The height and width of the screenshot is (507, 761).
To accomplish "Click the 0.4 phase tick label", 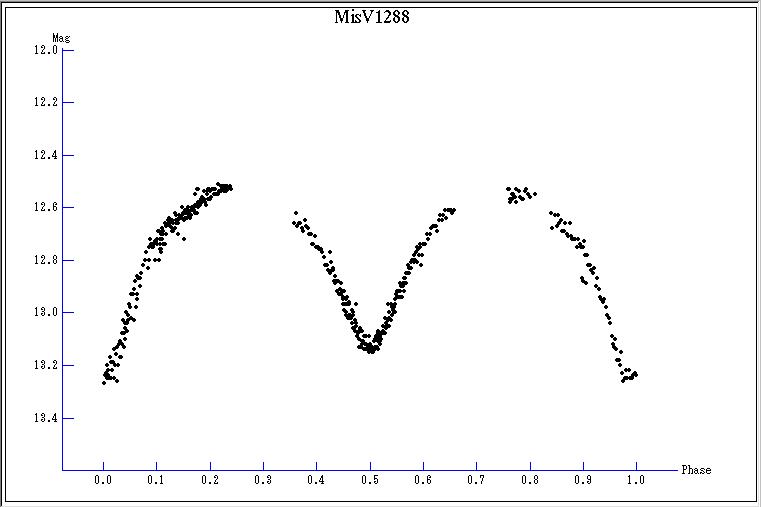I will click(x=316, y=480).
